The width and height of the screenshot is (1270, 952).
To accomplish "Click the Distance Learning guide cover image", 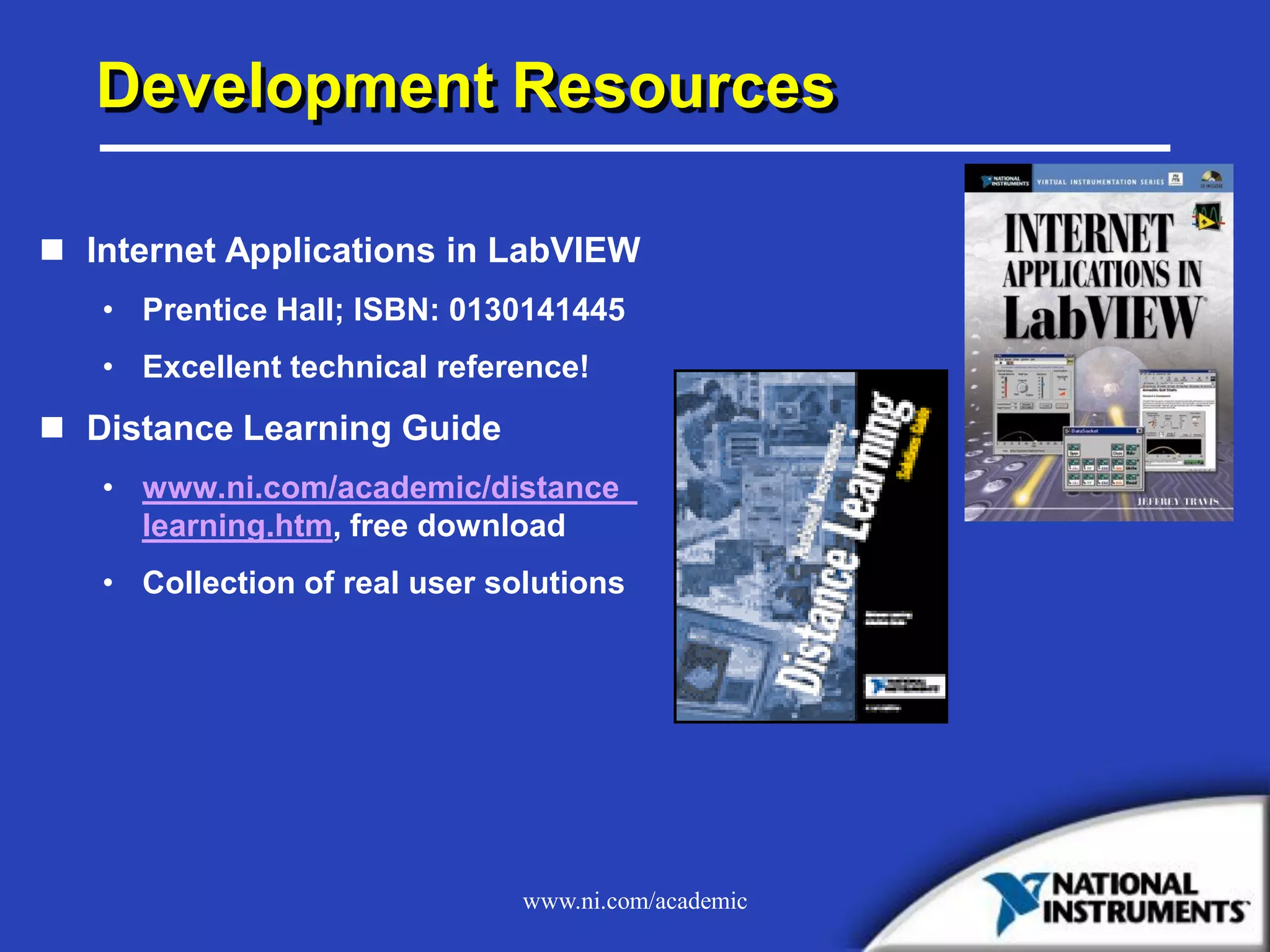I will click(810, 546).
